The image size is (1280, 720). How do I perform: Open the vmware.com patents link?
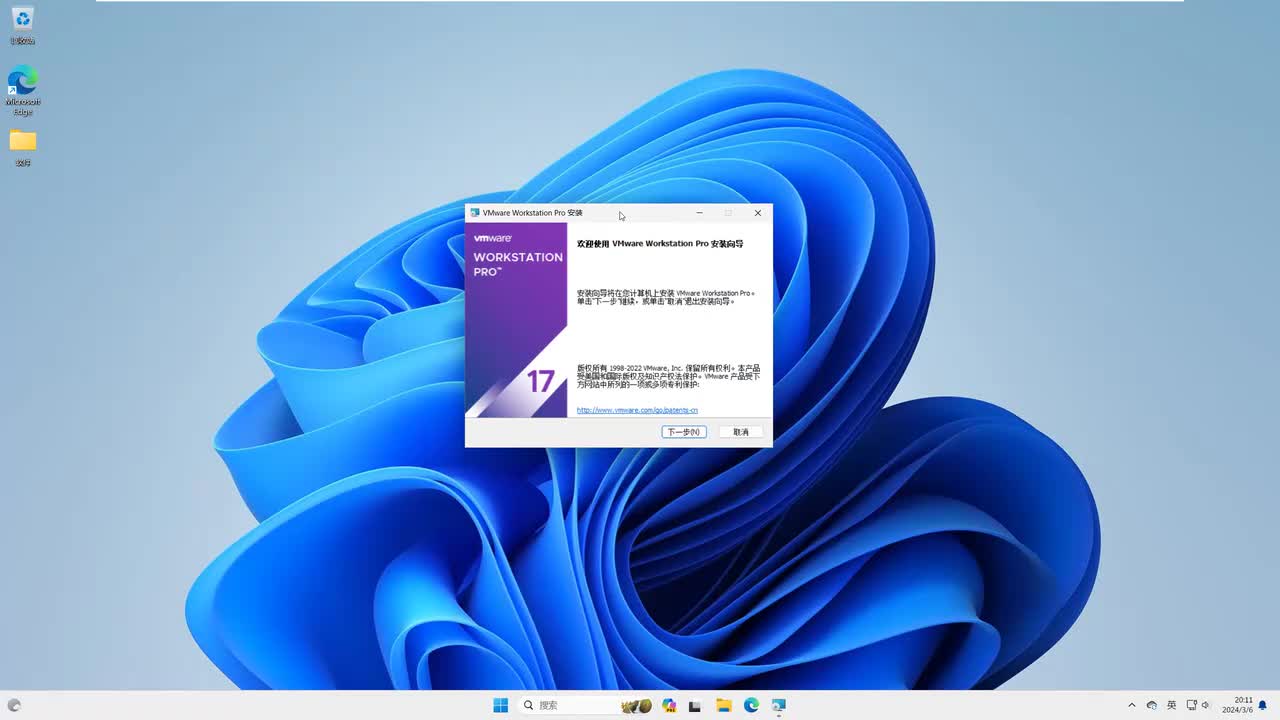[x=637, y=410]
